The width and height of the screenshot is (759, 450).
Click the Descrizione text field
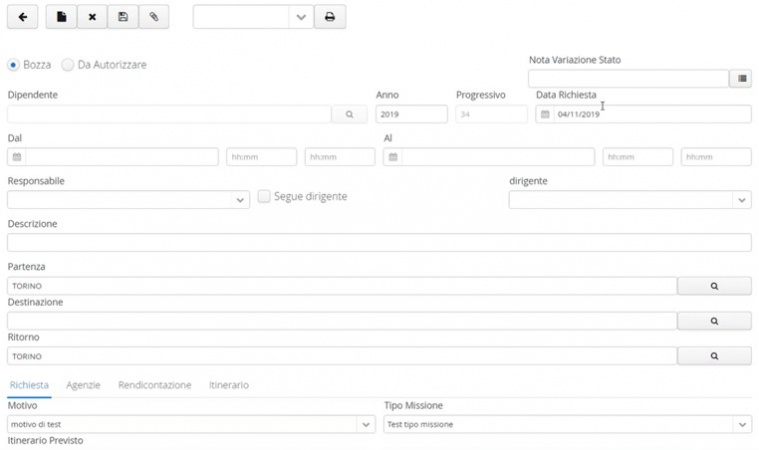(x=379, y=243)
